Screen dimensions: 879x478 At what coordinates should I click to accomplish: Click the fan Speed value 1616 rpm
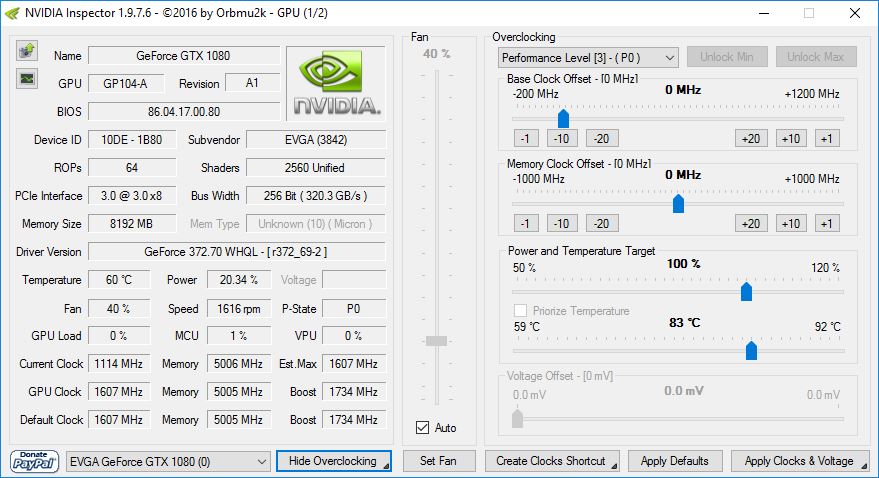(x=239, y=308)
